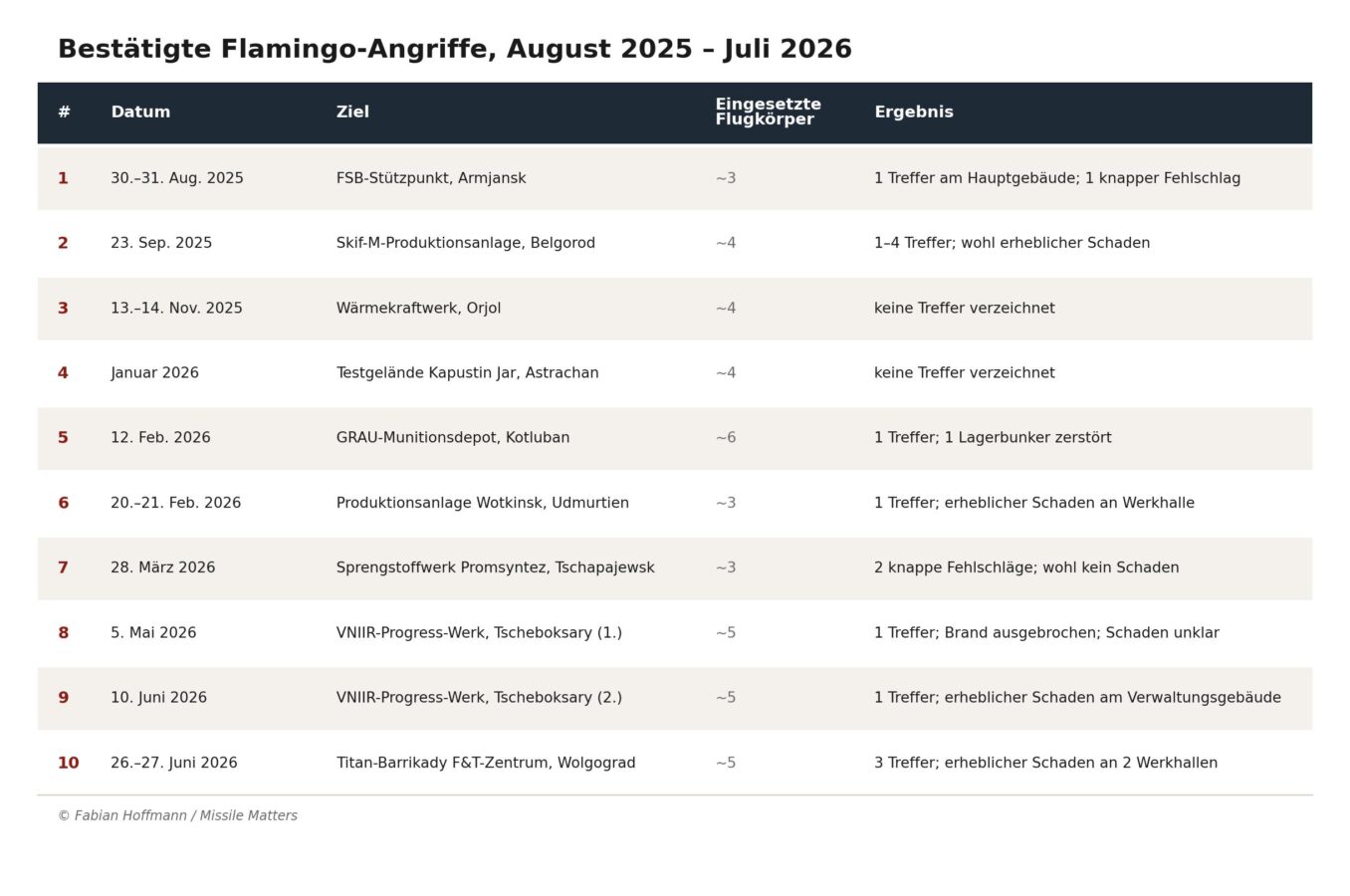The image size is (1350, 896).
Task: Click row number 1 in the table
Action: [x=63, y=179]
